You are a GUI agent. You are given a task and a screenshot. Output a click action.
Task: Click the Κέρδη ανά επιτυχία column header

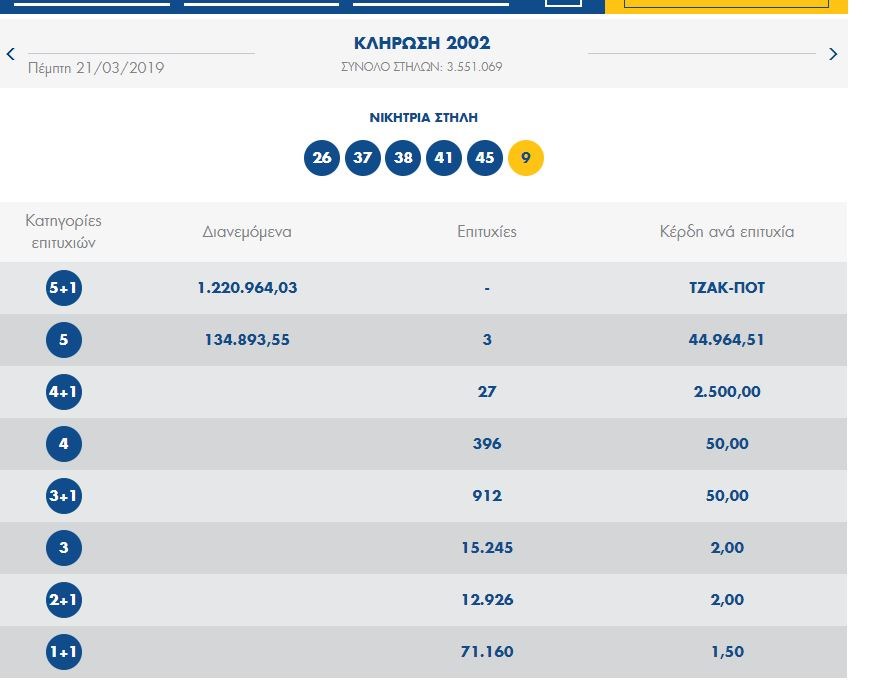pyautogui.click(x=727, y=232)
